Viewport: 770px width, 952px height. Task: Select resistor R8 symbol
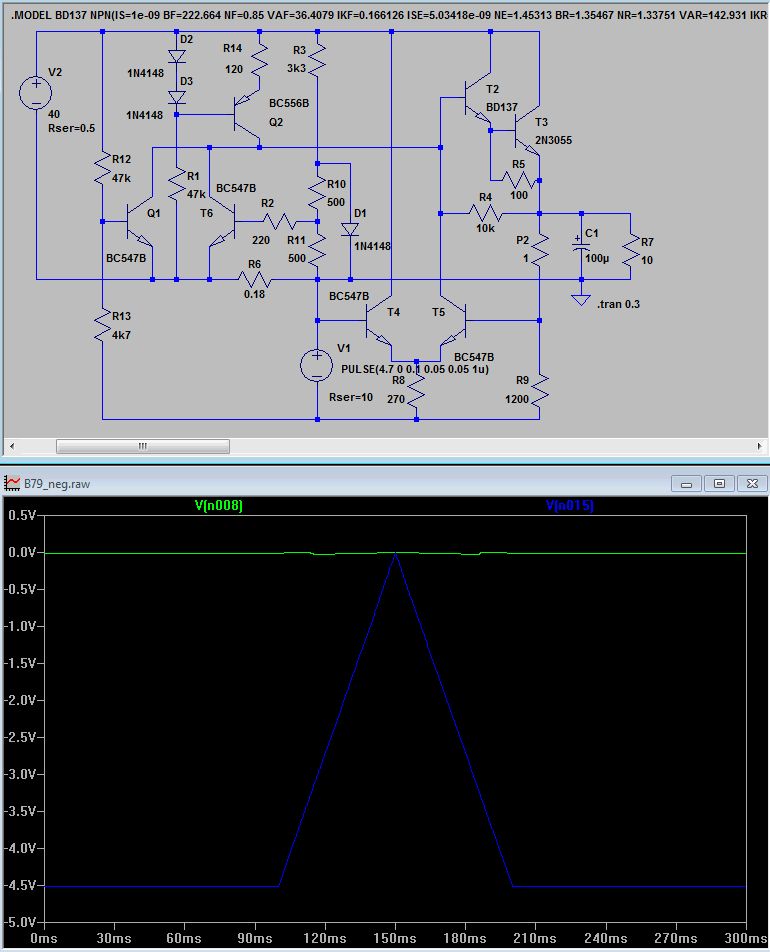coord(416,390)
